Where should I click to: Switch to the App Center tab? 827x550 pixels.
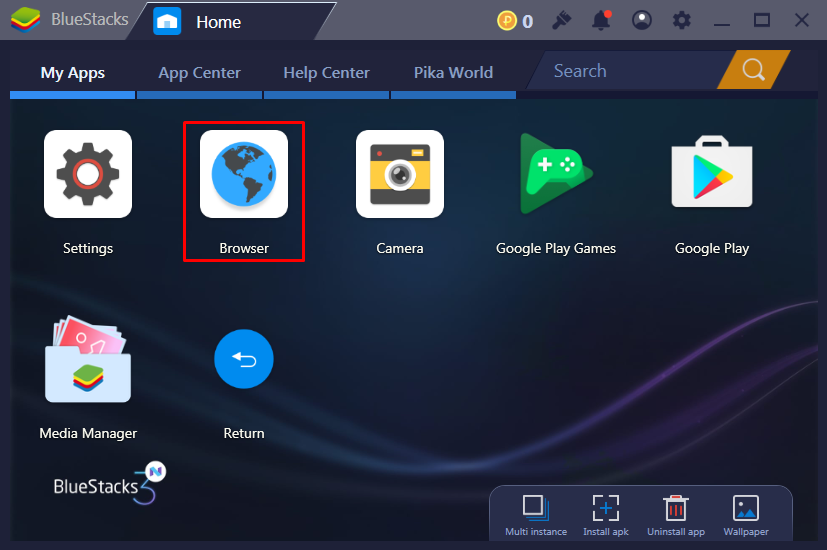(199, 72)
